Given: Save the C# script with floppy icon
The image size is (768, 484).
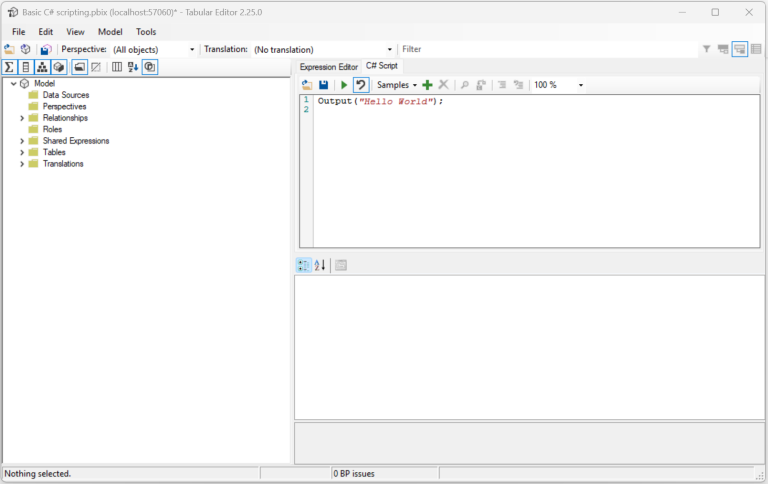Looking at the screenshot, I should (323, 85).
